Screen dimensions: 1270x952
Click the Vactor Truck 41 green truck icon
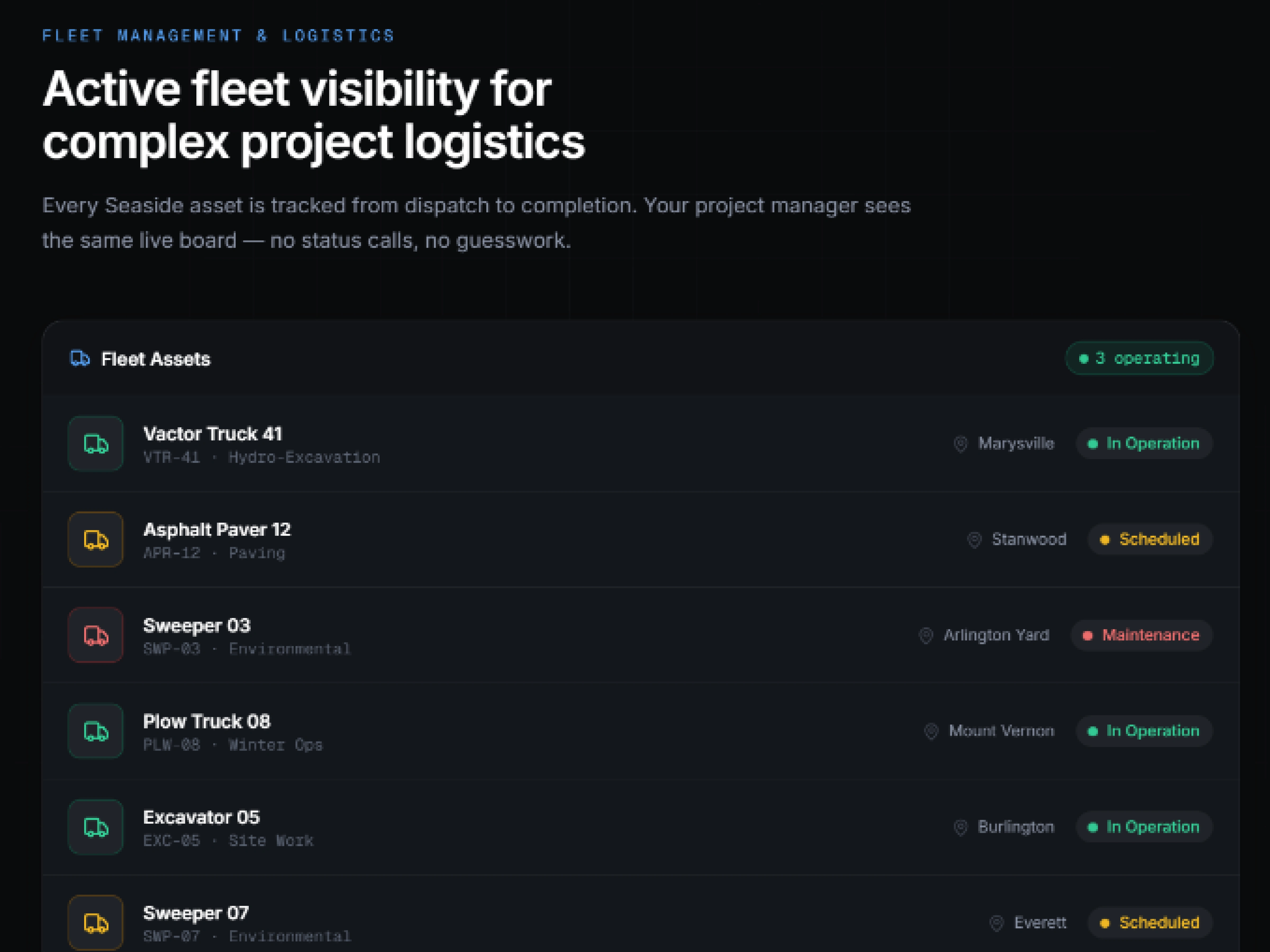pyautogui.click(x=96, y=443)
